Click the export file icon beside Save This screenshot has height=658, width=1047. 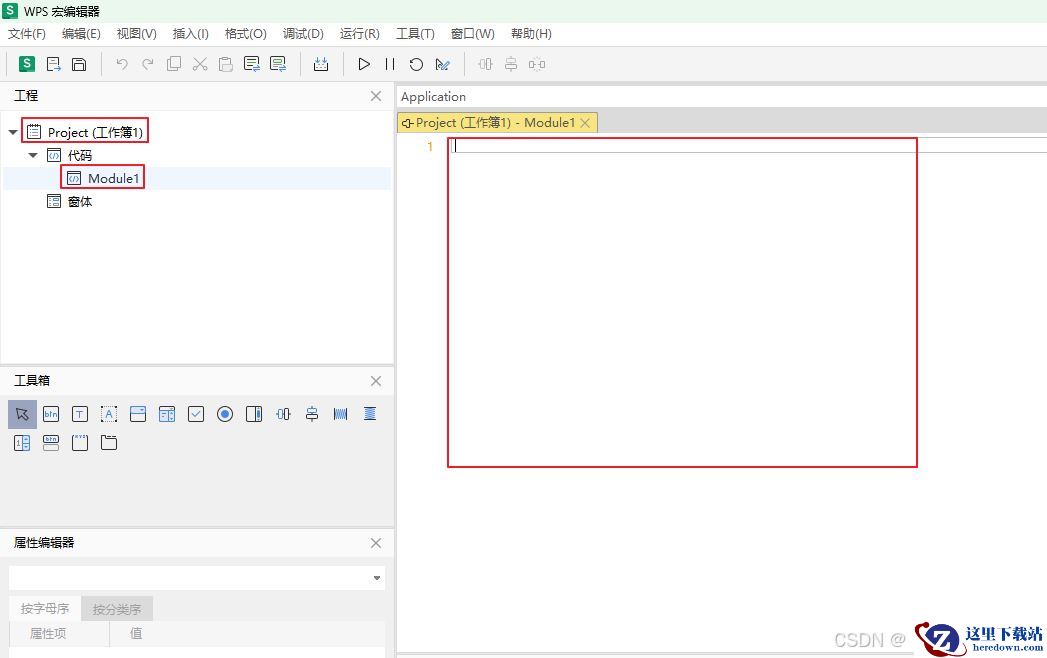pos(53,64)
